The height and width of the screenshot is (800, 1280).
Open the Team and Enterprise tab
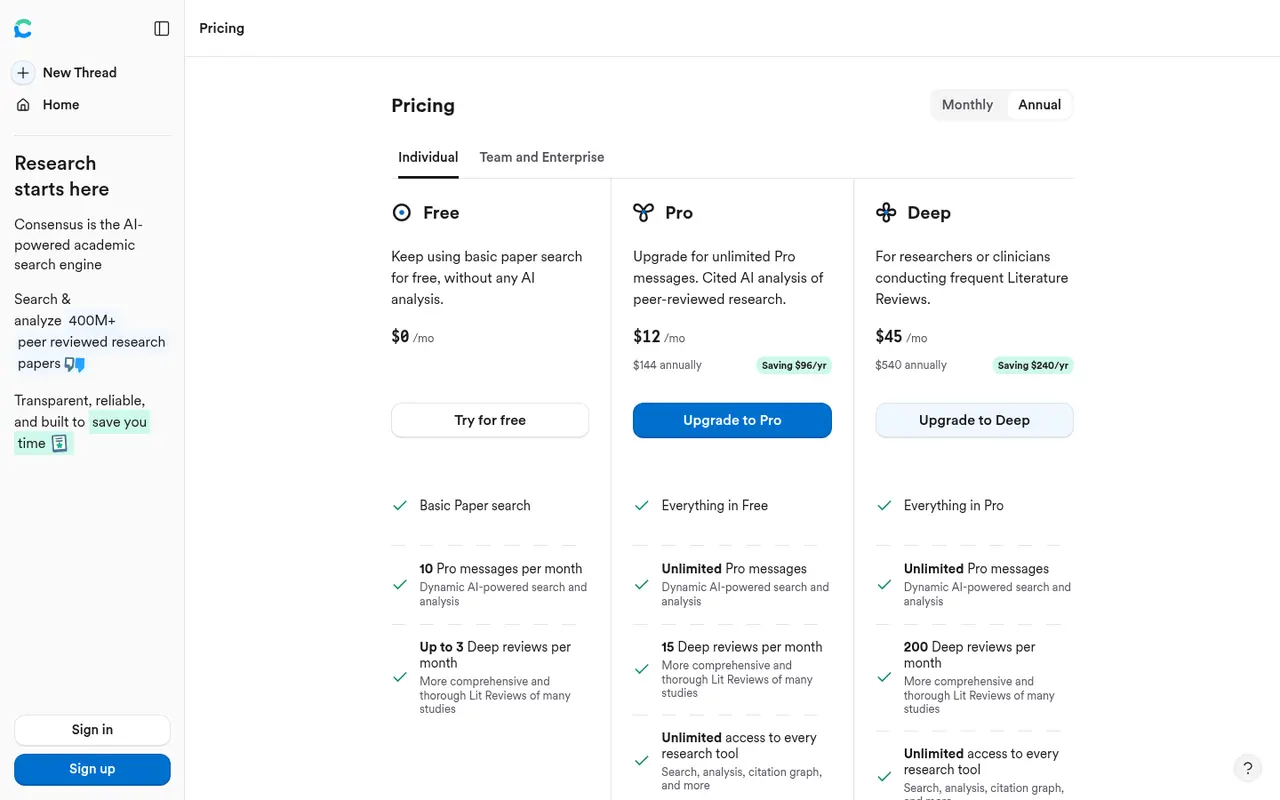tap(542, 157)
